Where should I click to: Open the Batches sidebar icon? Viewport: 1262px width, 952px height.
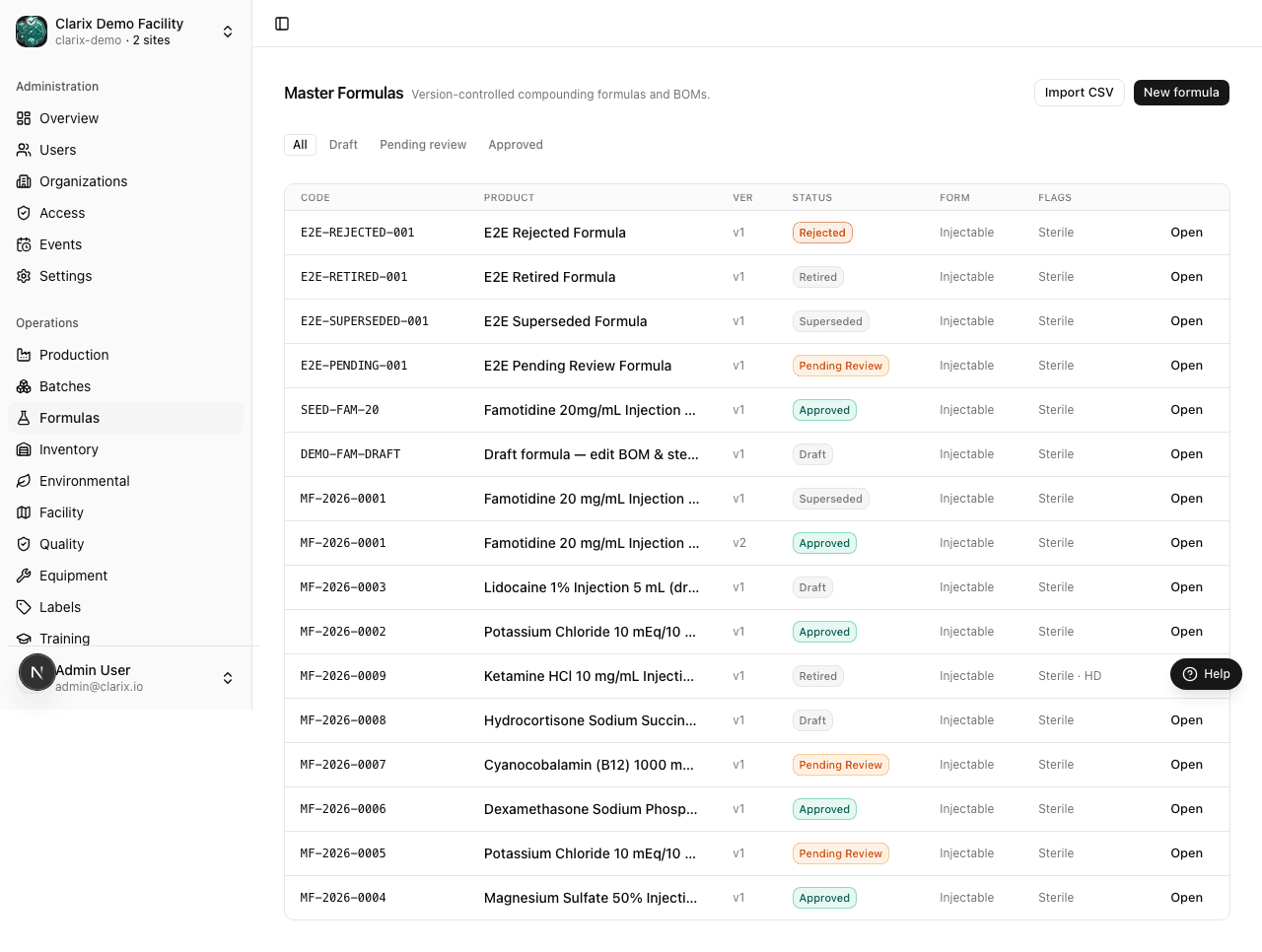pos(24,386)
